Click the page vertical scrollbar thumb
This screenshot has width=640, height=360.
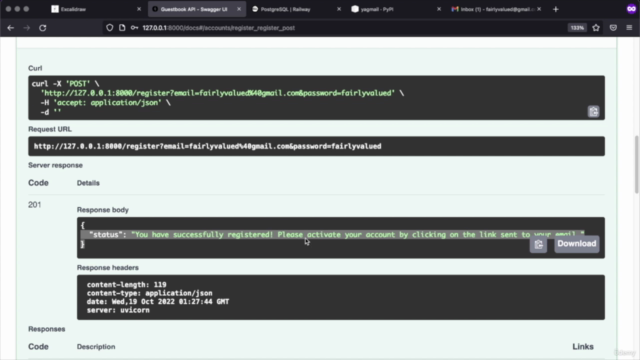pos(636,164)
